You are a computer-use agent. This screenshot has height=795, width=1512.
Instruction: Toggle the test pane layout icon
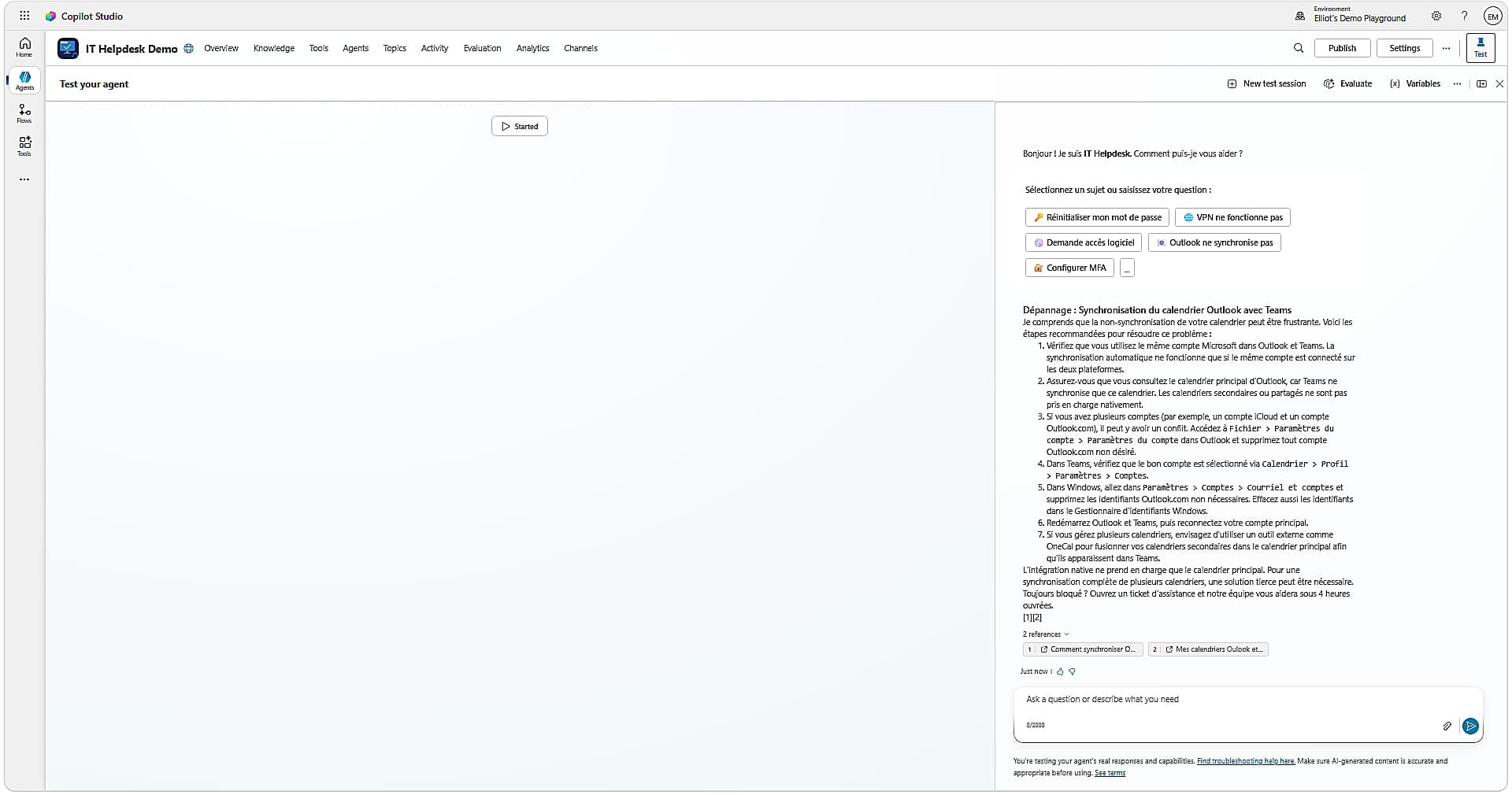(x=1481, y=83)
